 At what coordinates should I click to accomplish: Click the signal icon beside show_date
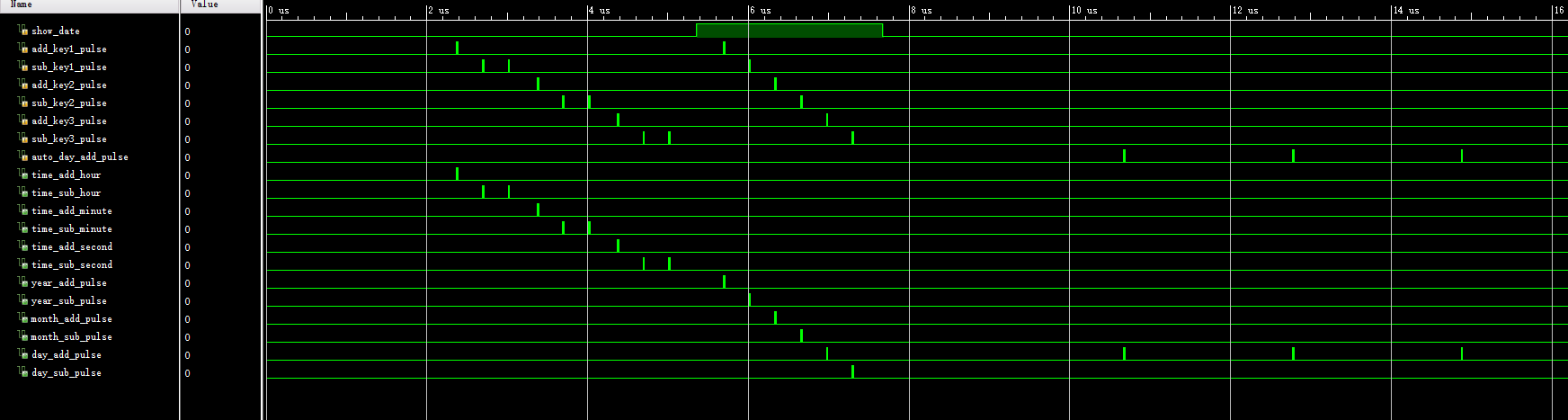click(22, 31)
